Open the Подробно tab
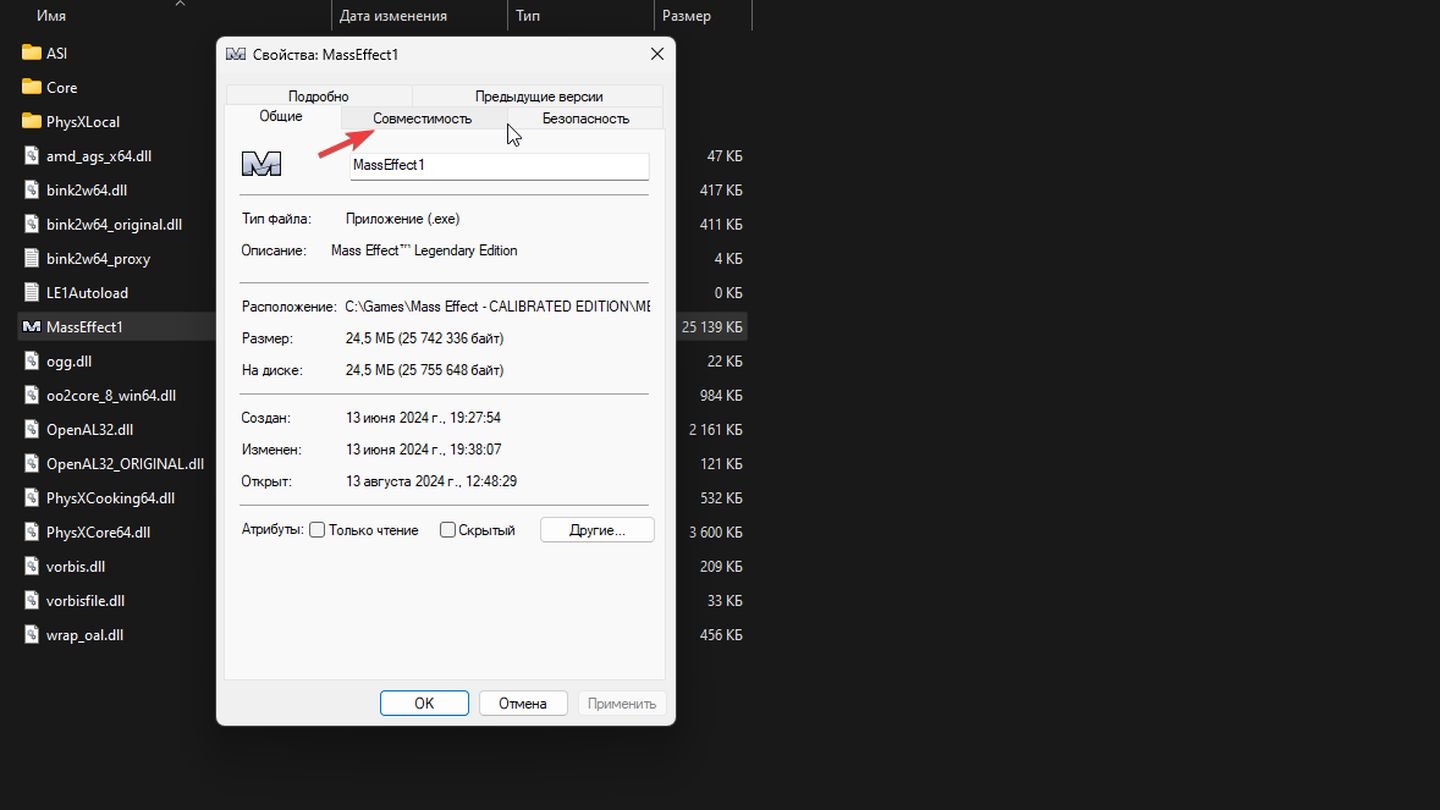 (x=318, y=96)
